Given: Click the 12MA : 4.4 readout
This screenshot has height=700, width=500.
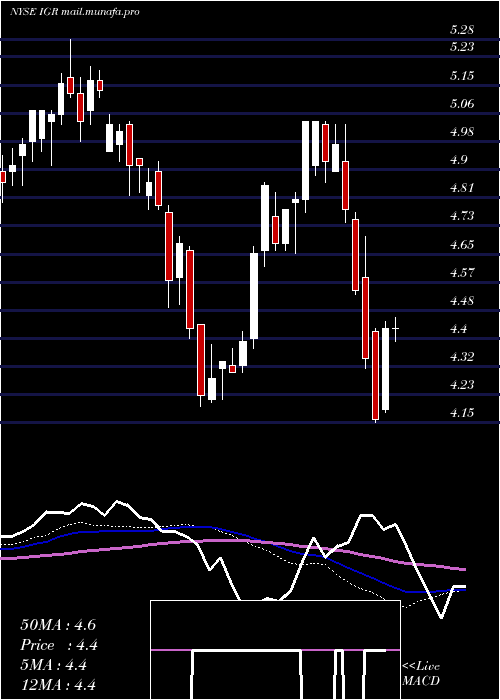Looking at the screenshot, I should [58, 684].
